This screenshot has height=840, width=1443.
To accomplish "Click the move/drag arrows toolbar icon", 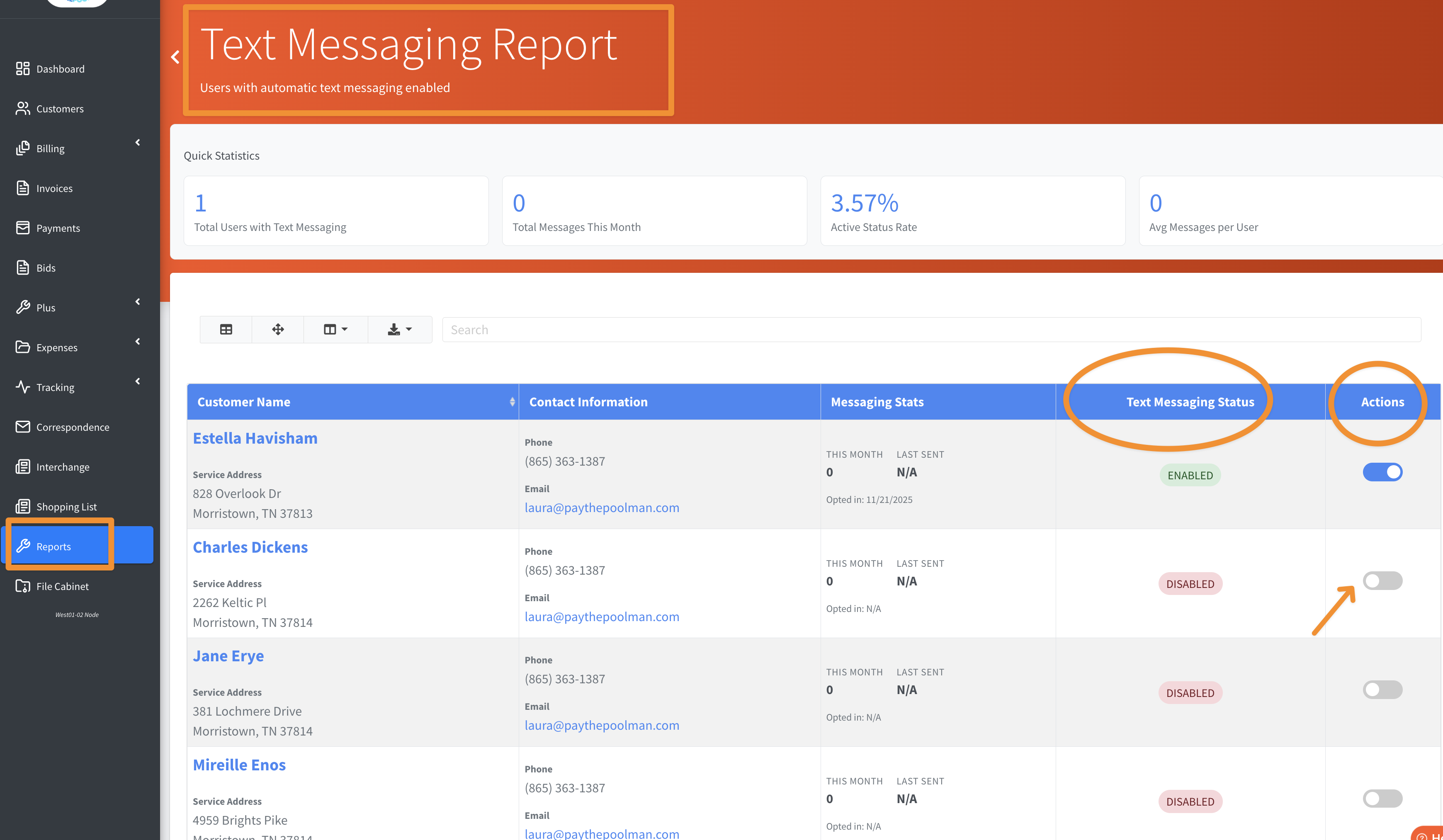I will click(278, 329).
